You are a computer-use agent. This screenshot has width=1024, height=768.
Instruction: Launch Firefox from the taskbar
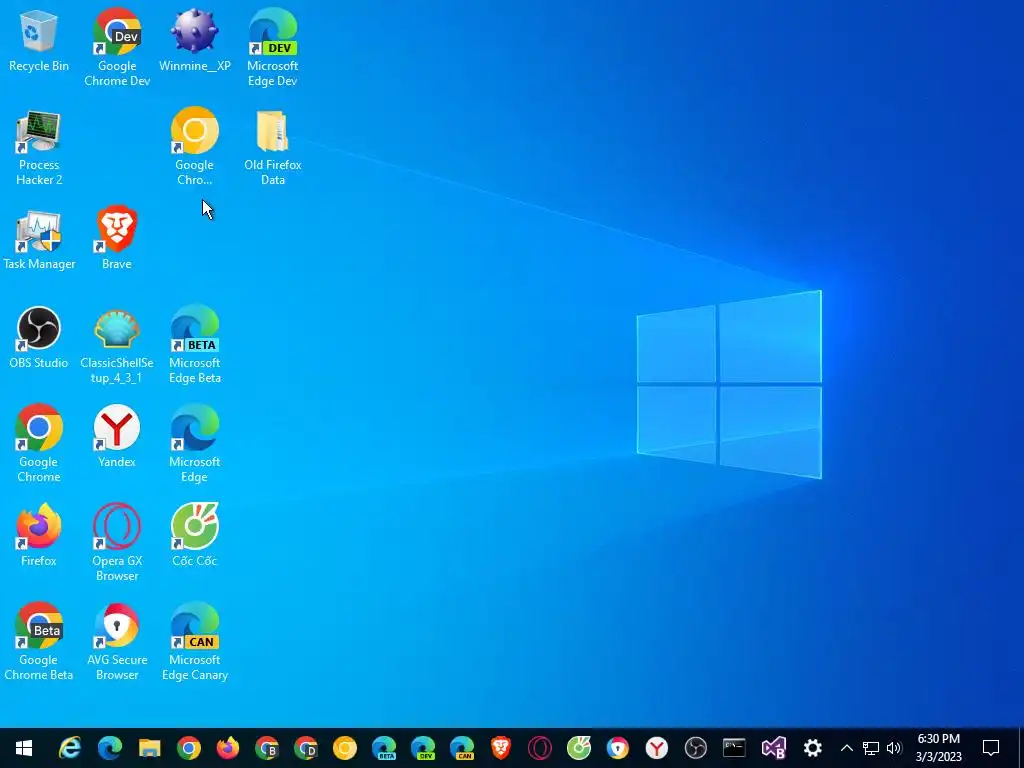(227, 748)
